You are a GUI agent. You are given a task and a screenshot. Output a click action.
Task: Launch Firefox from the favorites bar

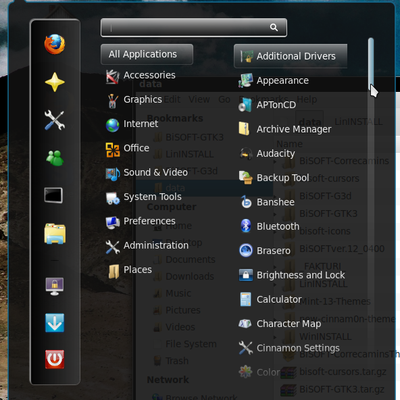tap(55, 44)
